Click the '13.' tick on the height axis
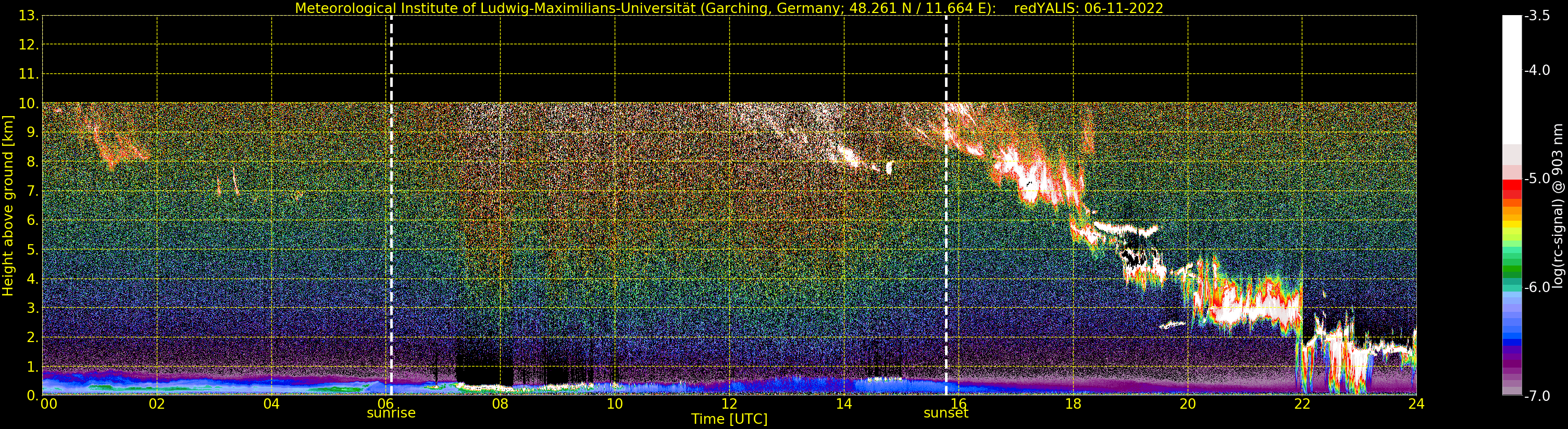 29,16
